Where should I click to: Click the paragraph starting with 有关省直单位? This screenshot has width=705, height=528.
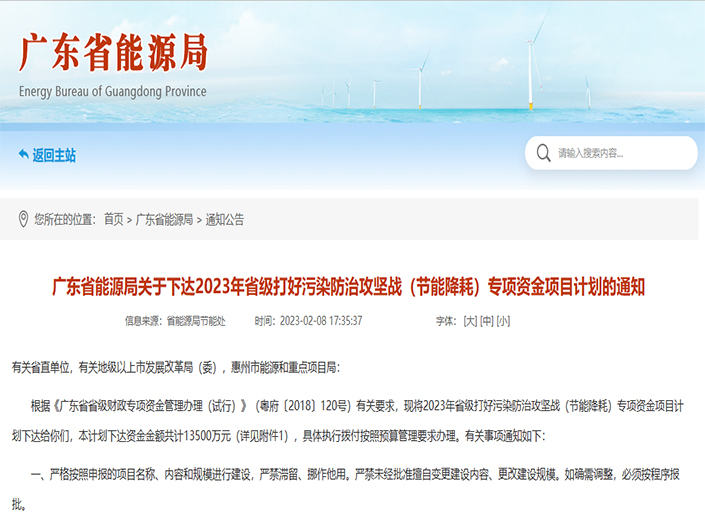(175, 368)
